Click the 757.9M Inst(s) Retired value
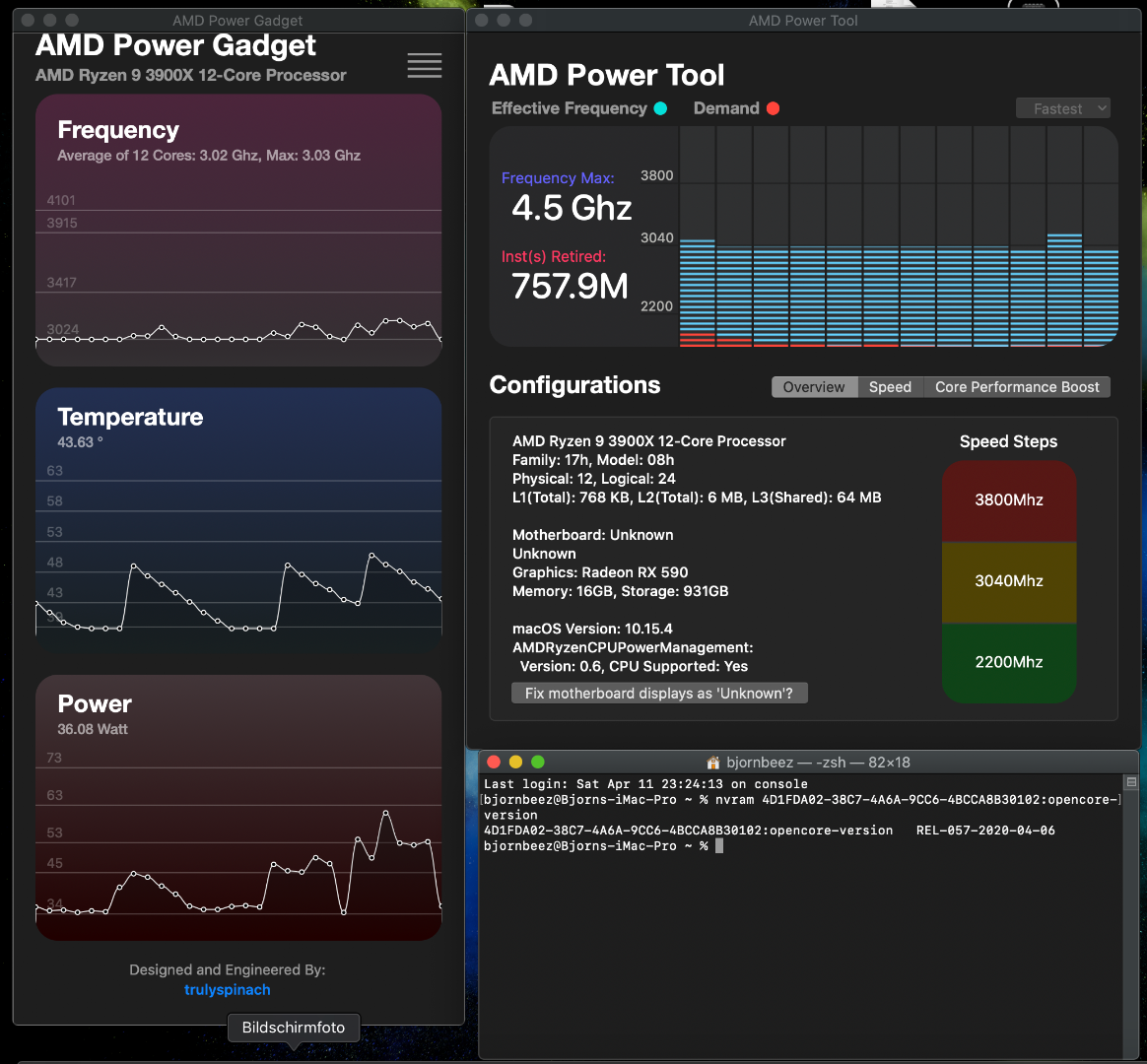1147x1064 pixels. tap(570, 287)
